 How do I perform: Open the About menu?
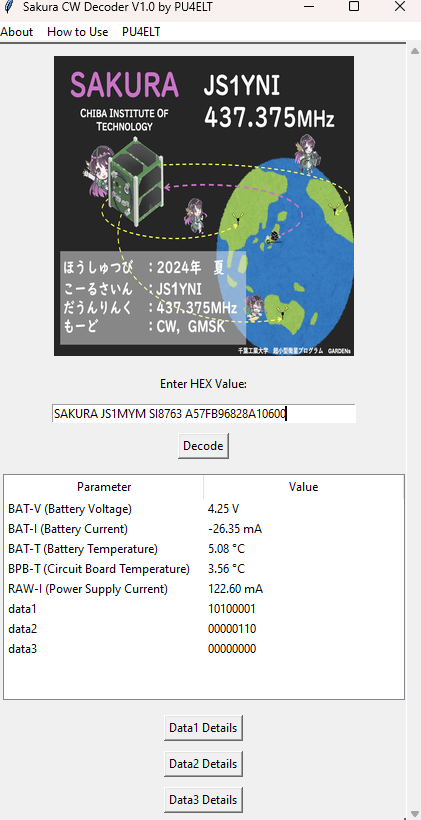coord(16,32)
